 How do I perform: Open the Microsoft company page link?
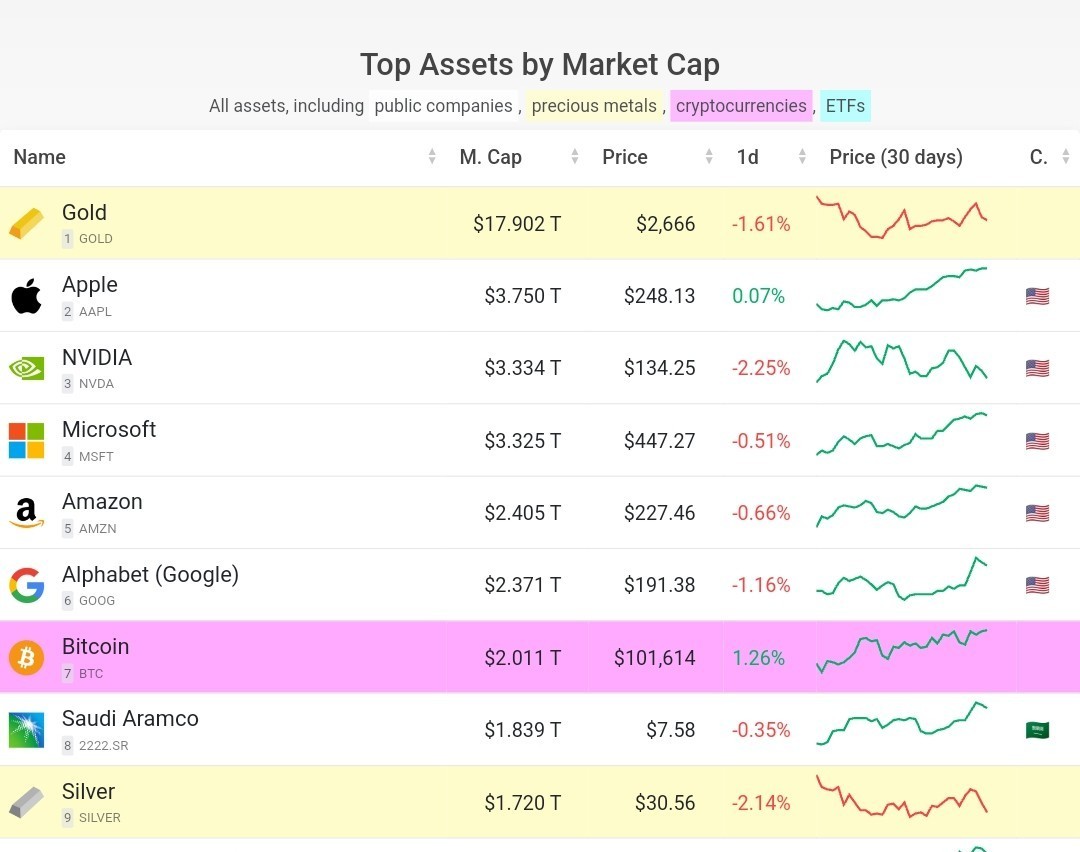tap(109, 429)
